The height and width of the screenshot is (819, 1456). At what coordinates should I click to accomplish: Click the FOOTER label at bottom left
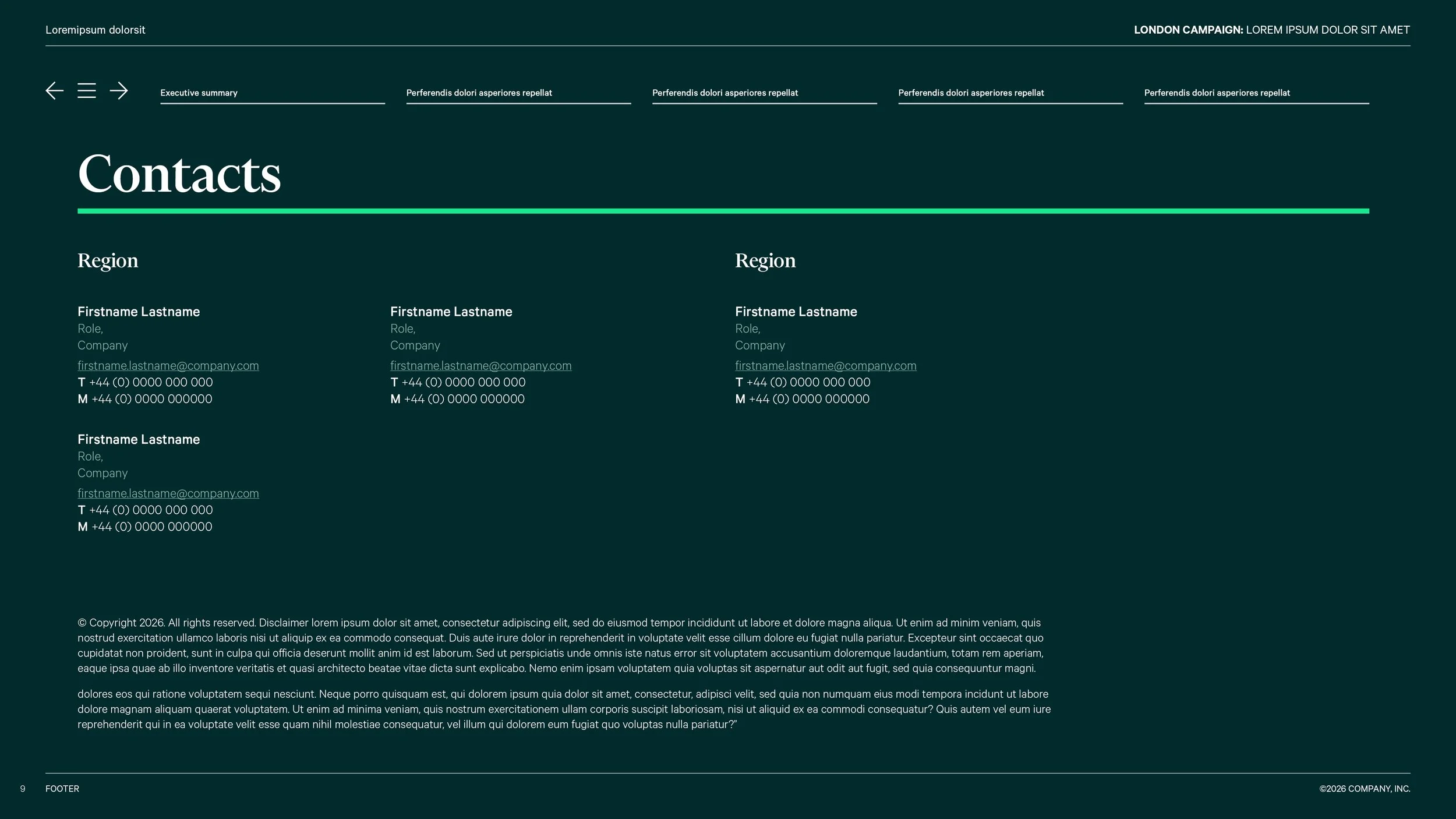[x=62, y=789]
